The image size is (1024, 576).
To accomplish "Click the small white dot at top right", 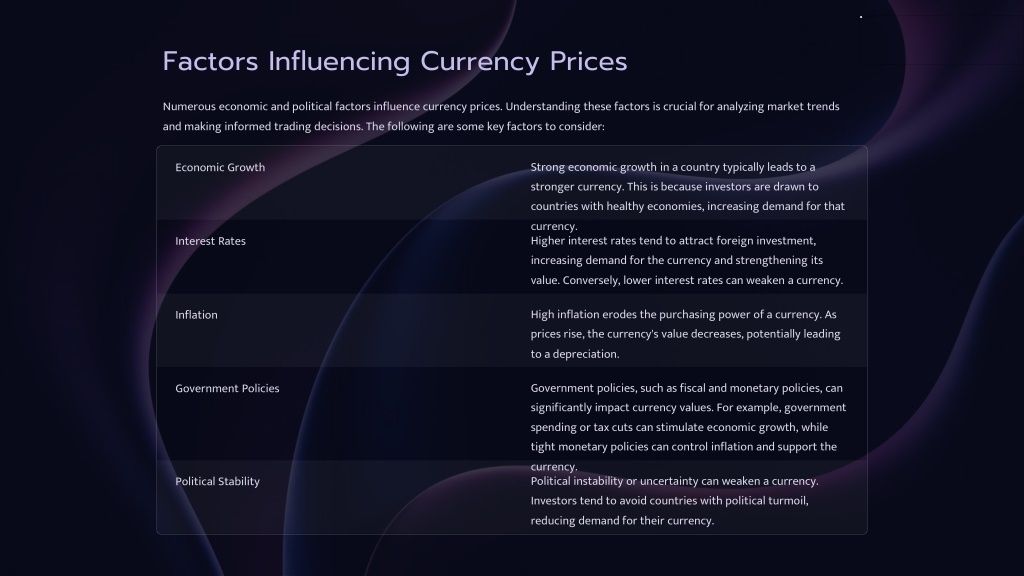I will pyautogui.click(x=861, y=17).
